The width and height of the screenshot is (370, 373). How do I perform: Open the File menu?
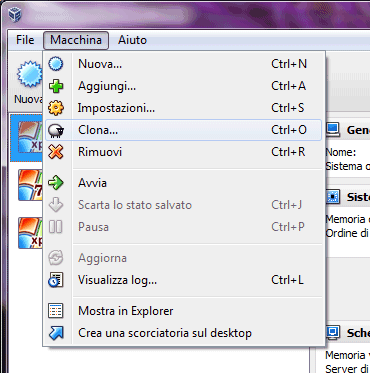(x=25, y=40)
